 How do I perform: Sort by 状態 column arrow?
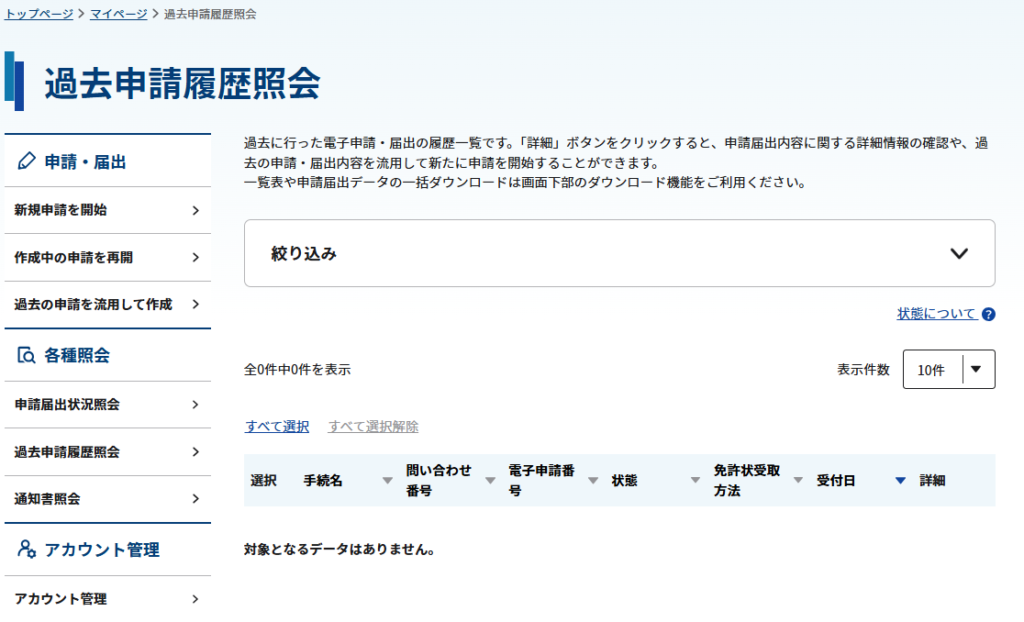click(695, 481)
